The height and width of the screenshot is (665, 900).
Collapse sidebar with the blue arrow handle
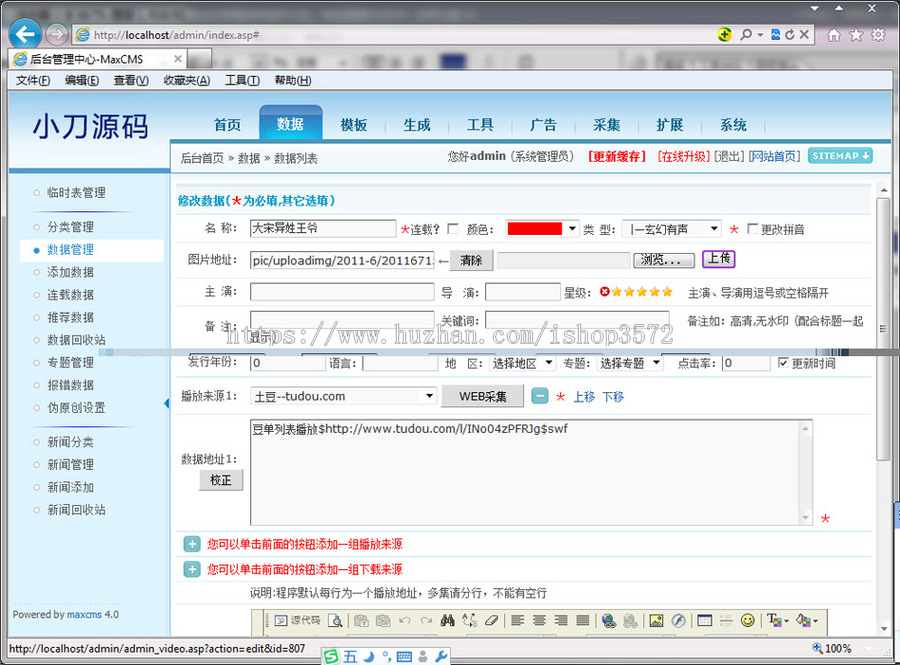(166, 403)
